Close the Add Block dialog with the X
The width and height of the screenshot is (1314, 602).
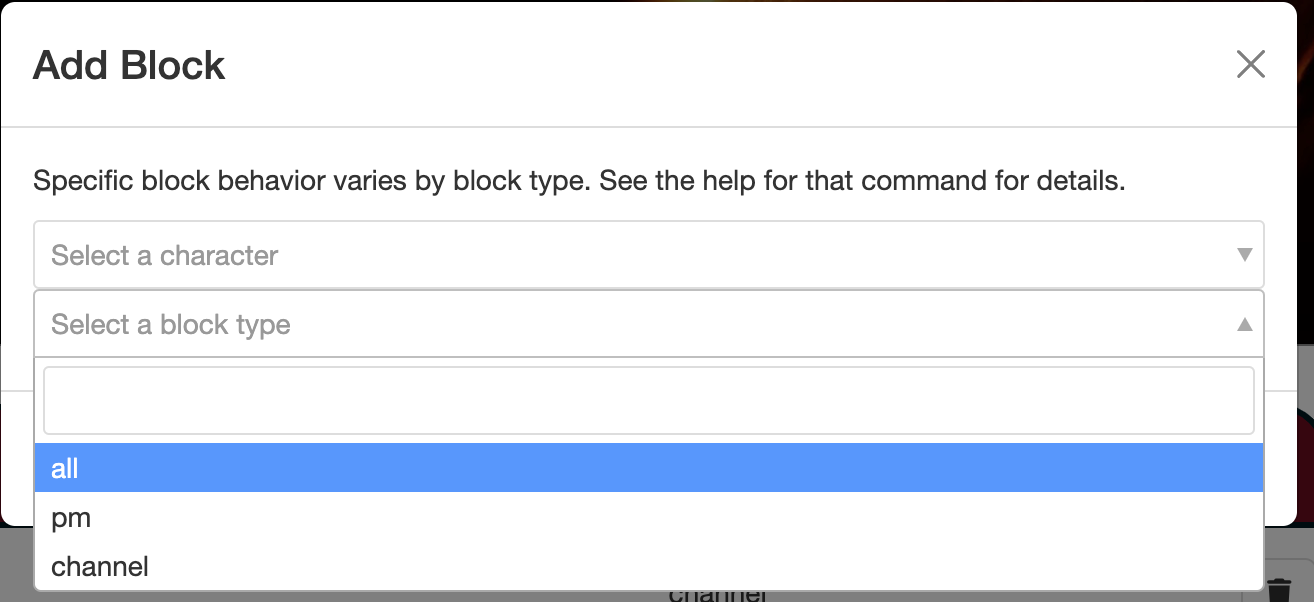tap(1251, 65)
